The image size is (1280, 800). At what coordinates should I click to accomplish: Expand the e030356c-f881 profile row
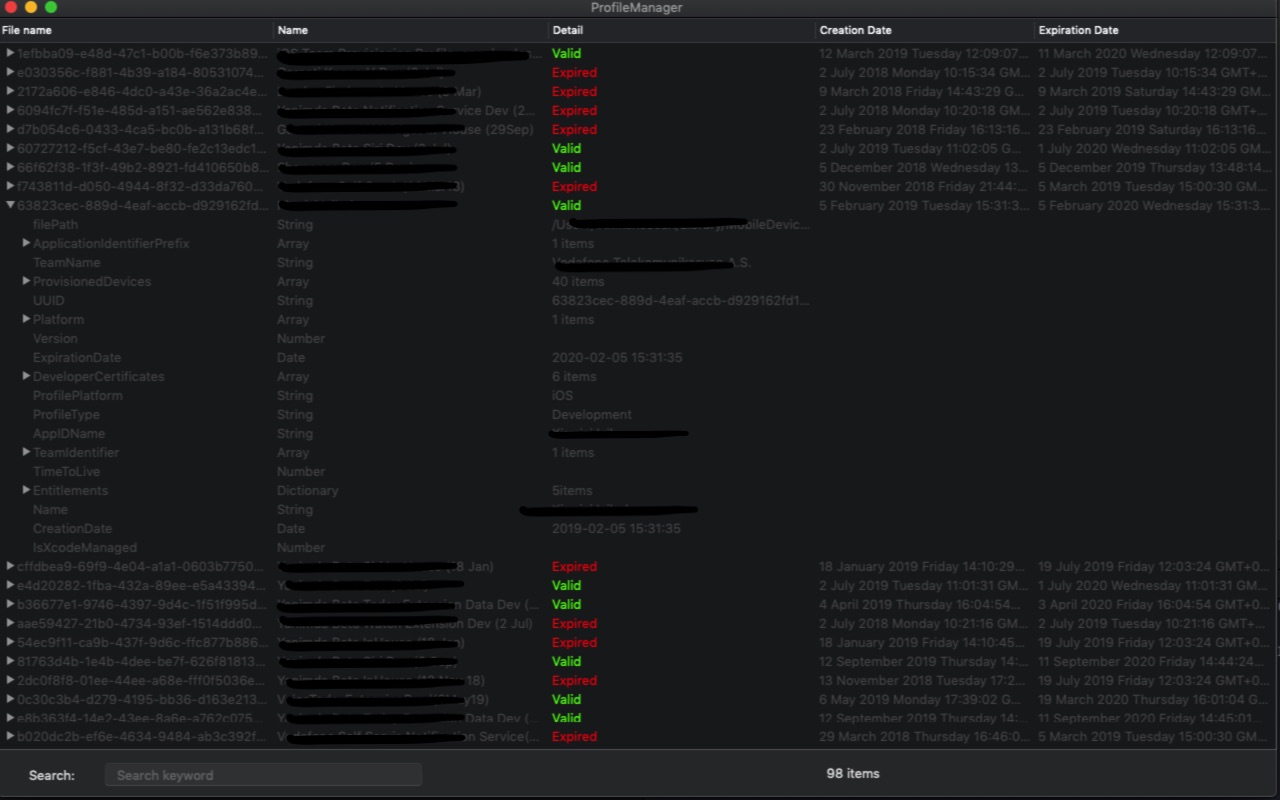coord(10,72)
